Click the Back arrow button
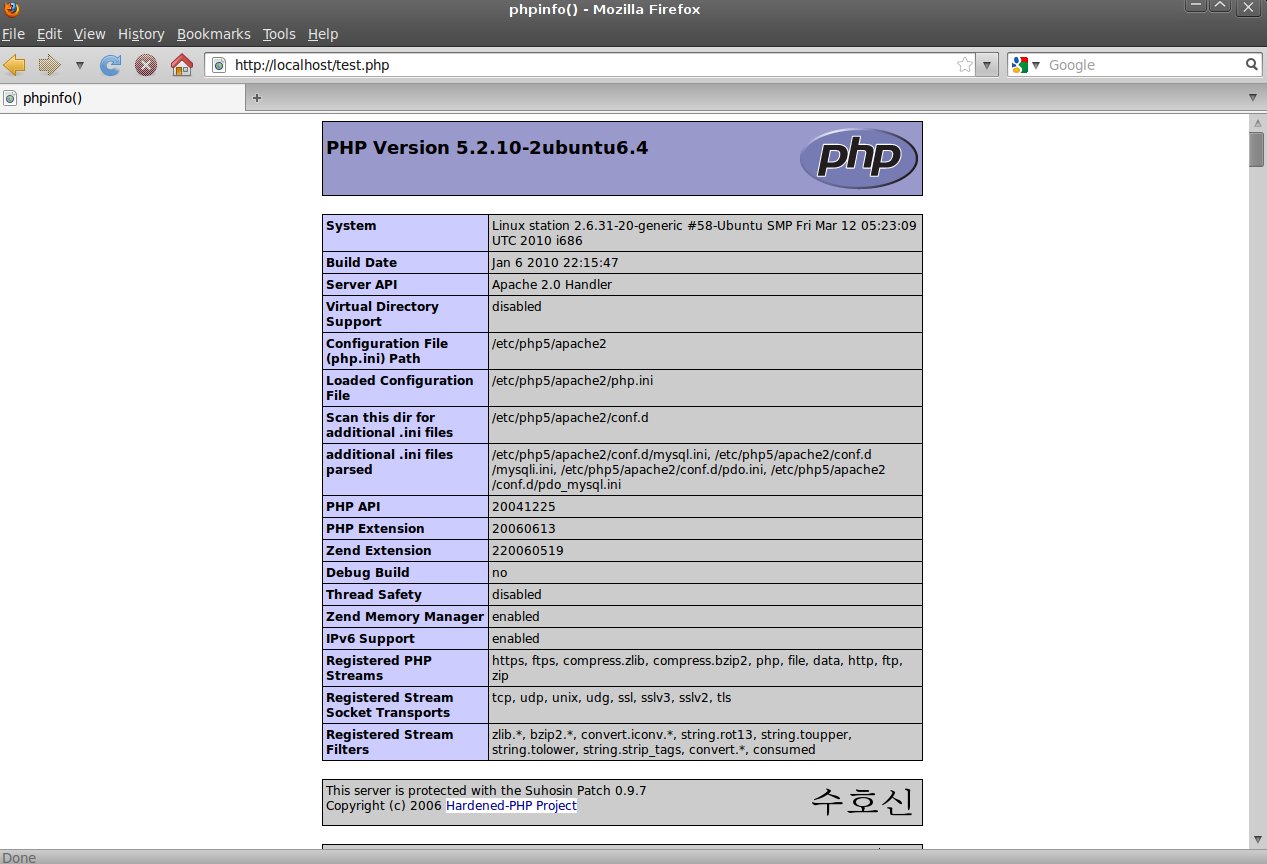 coord(14,65)
